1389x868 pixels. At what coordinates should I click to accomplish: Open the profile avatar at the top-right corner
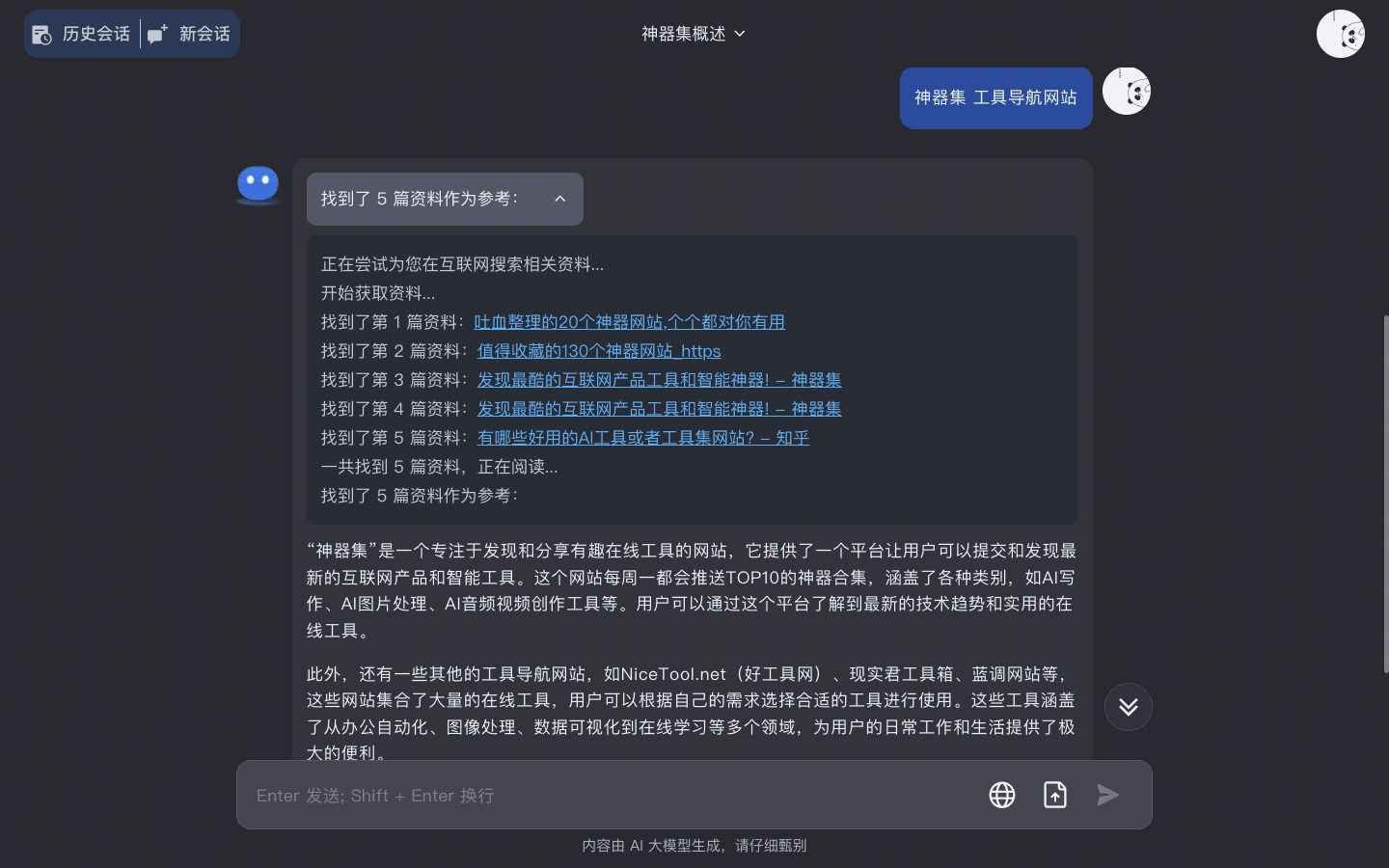(x=1341, y=34)
